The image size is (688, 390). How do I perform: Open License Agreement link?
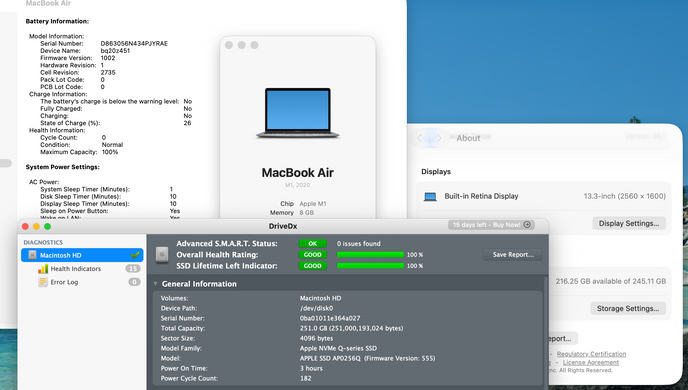[x=591, y=362]
